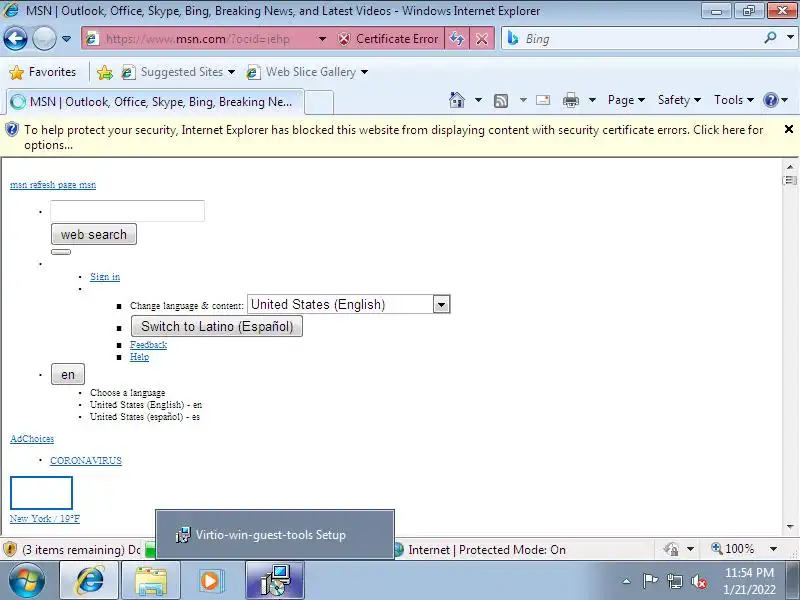This screenshot has width=800, height=600.
Task: Open Windows Explorer folder from taskbar
Action: (x=151, y=581)
